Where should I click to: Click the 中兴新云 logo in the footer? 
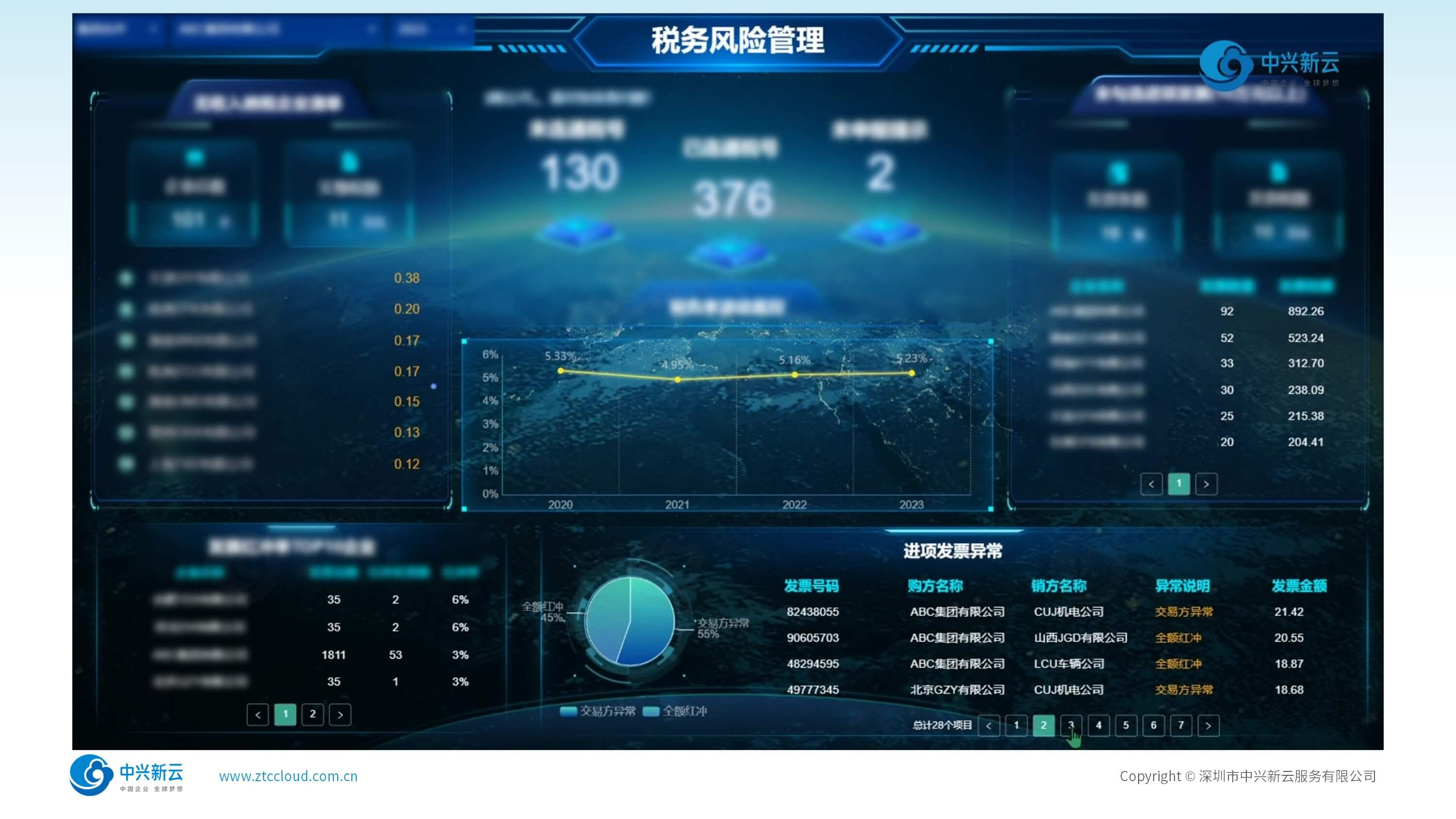[127, 775]
